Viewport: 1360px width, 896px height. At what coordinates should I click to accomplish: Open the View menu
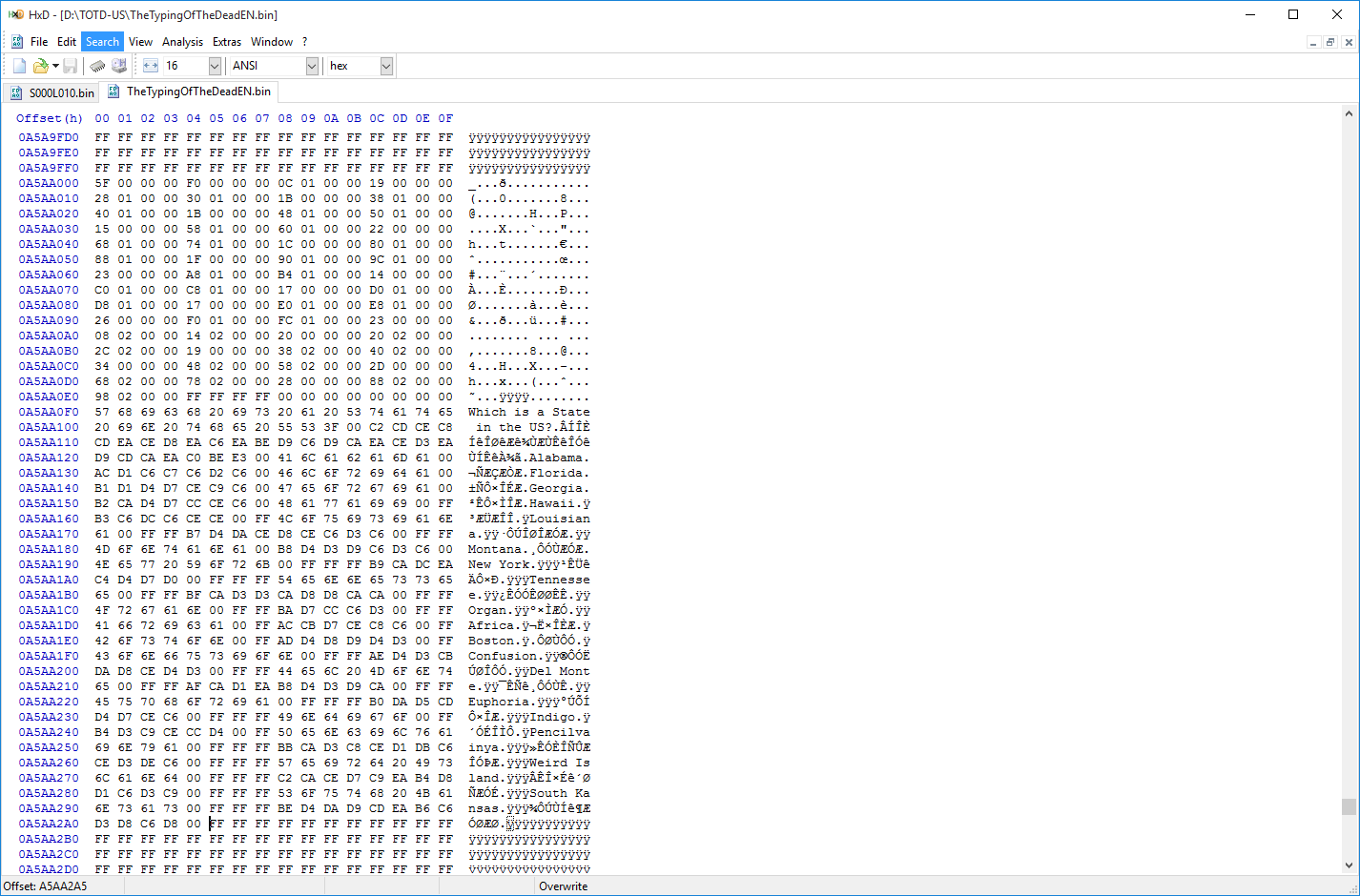[140, 42]
